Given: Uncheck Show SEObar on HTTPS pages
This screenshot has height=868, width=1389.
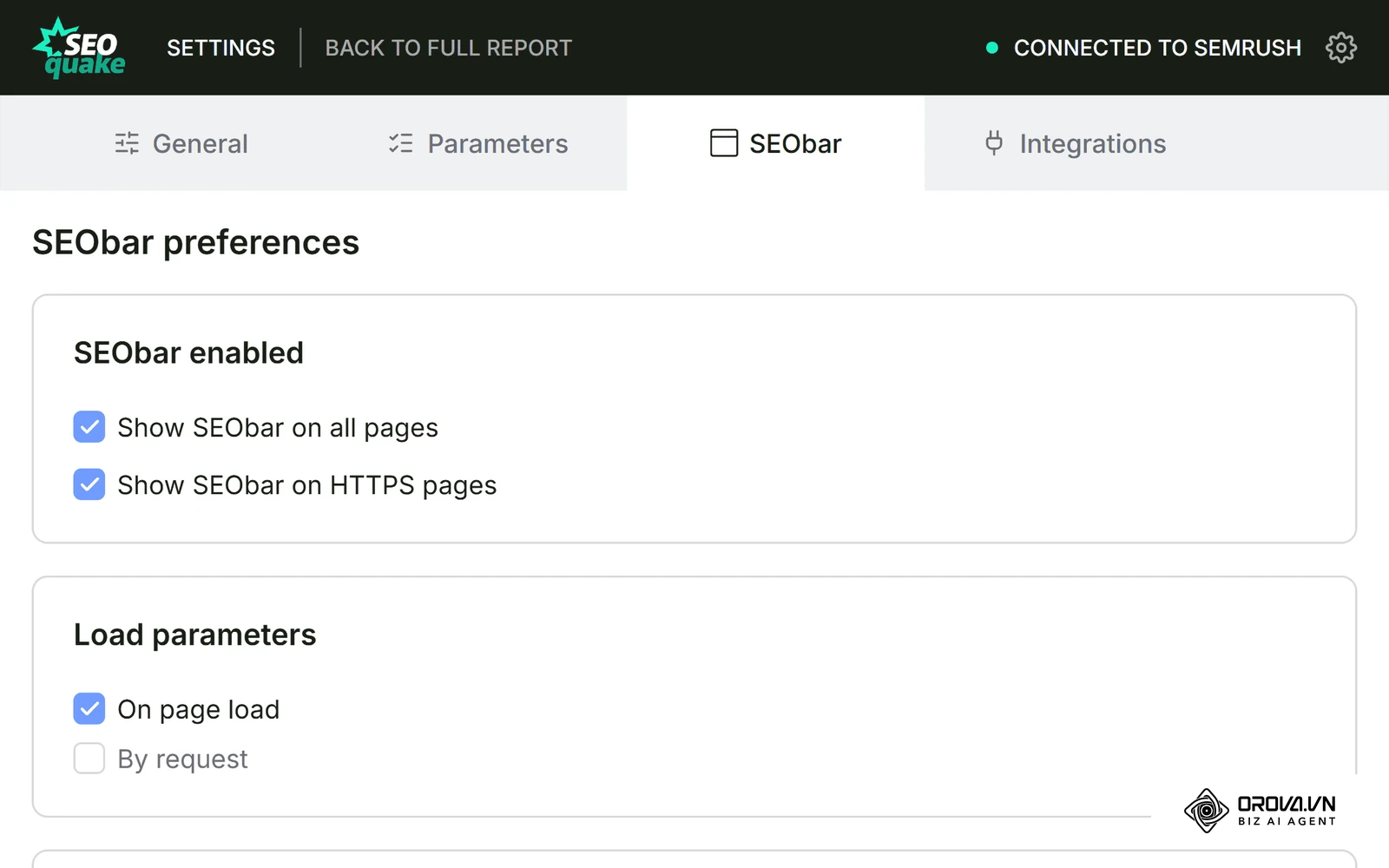Looking at the screenshot, I should pos(89,484).
